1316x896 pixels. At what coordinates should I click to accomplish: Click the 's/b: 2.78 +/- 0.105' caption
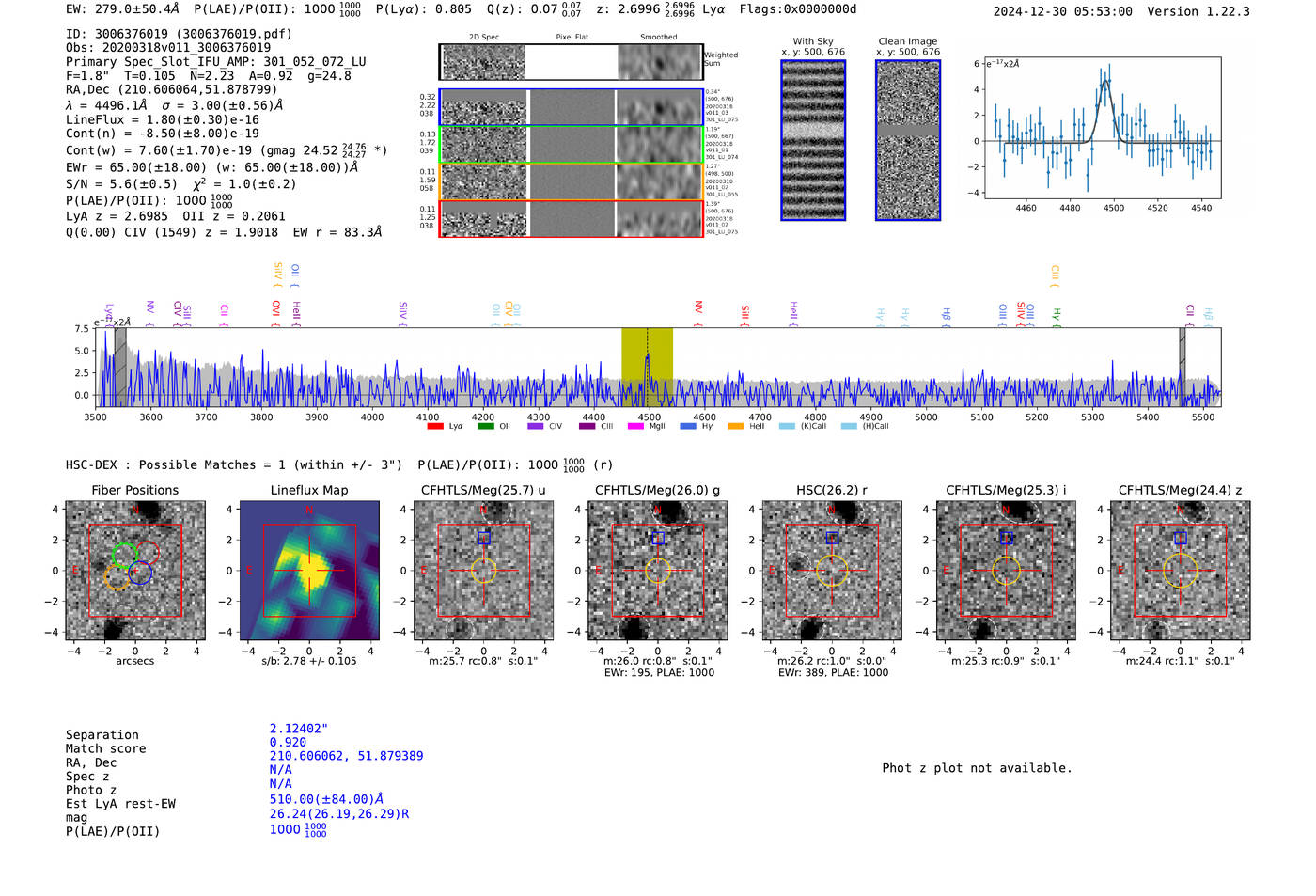309,661
